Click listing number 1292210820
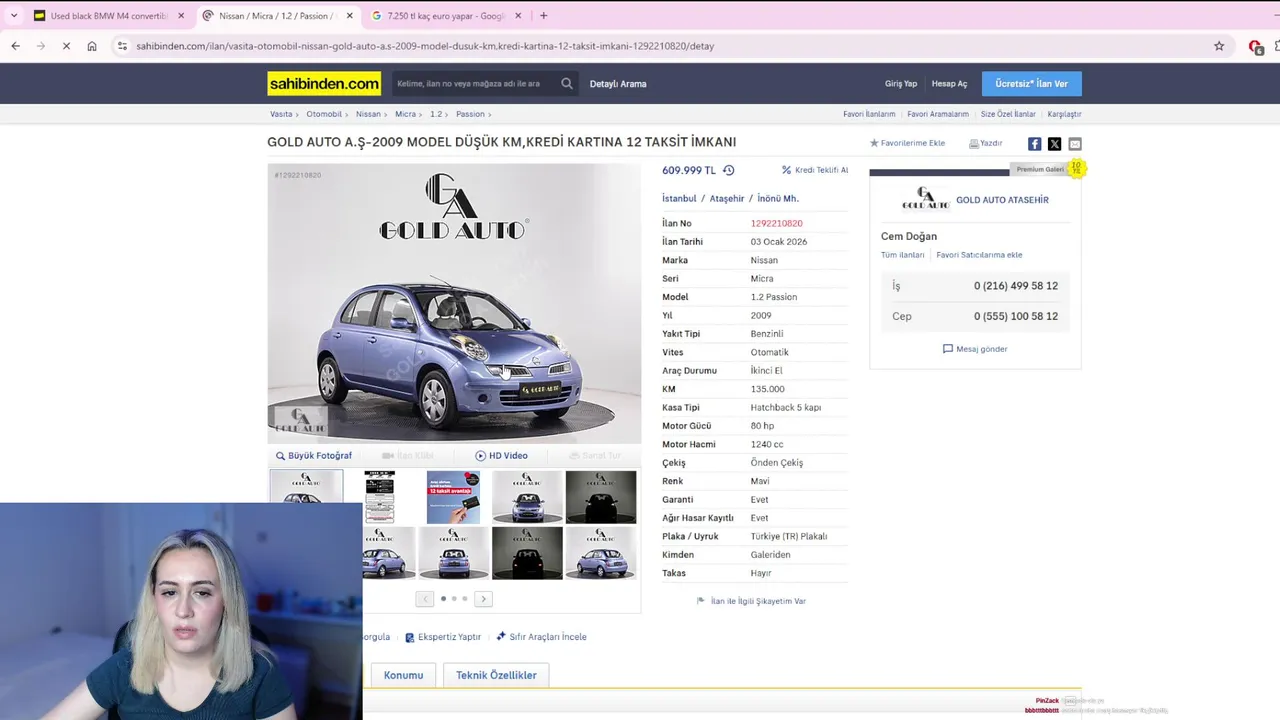The image size is (1280, 720). [x=776, y=223]
